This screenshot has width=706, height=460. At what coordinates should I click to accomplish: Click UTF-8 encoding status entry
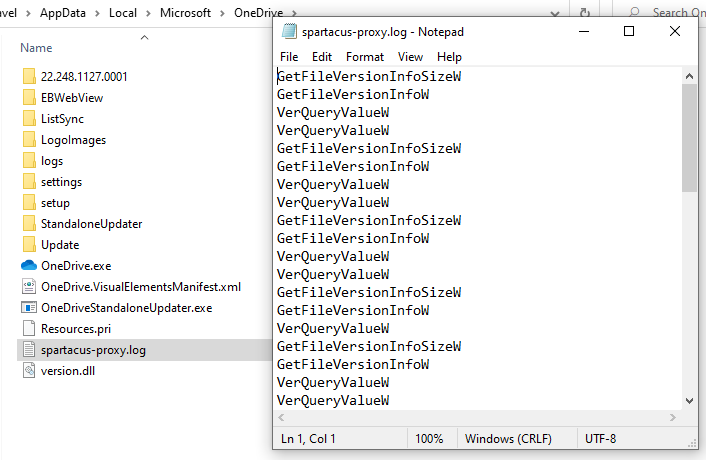pyautogui.click(x=600, y=438)
